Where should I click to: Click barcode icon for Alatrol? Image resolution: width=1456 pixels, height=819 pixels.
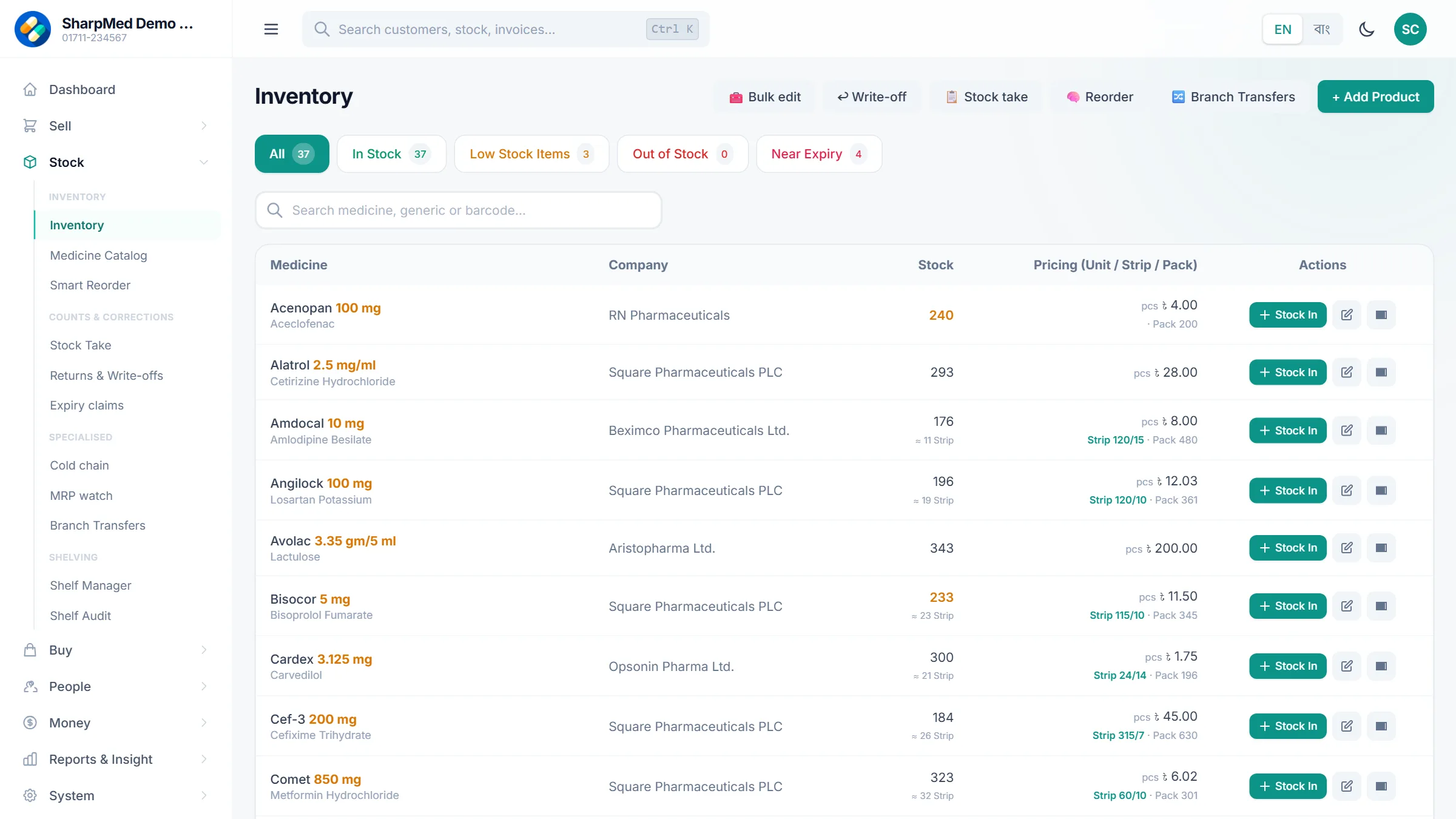[1381, 372]
